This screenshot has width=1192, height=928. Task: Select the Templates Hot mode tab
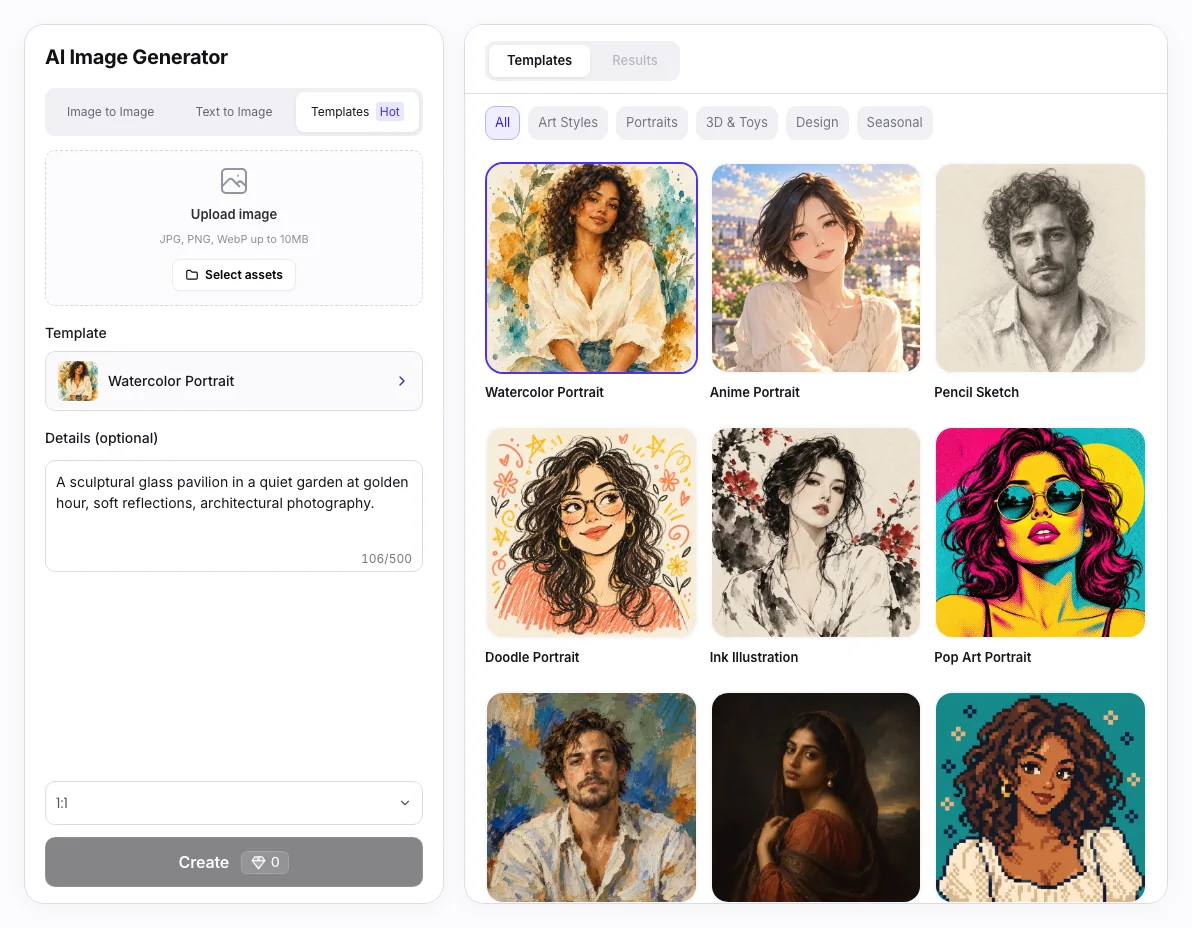(x=357, y=112)
